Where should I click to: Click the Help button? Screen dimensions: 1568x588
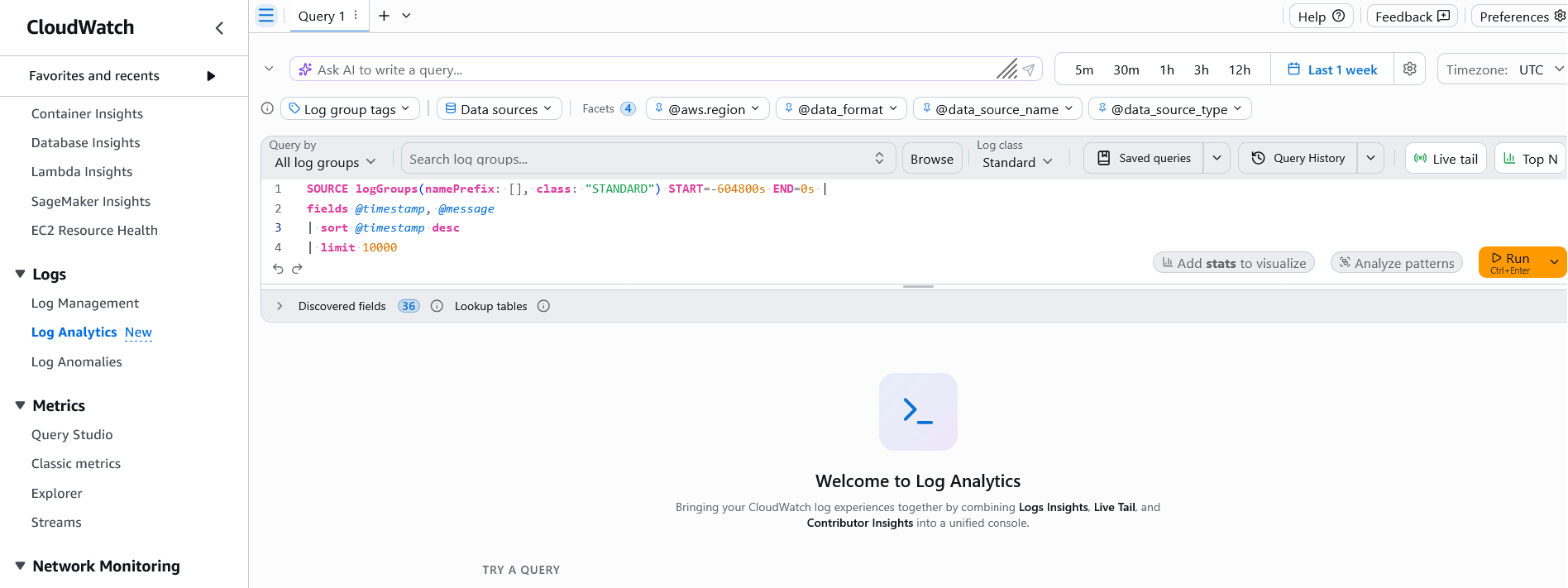point(1321,17)
